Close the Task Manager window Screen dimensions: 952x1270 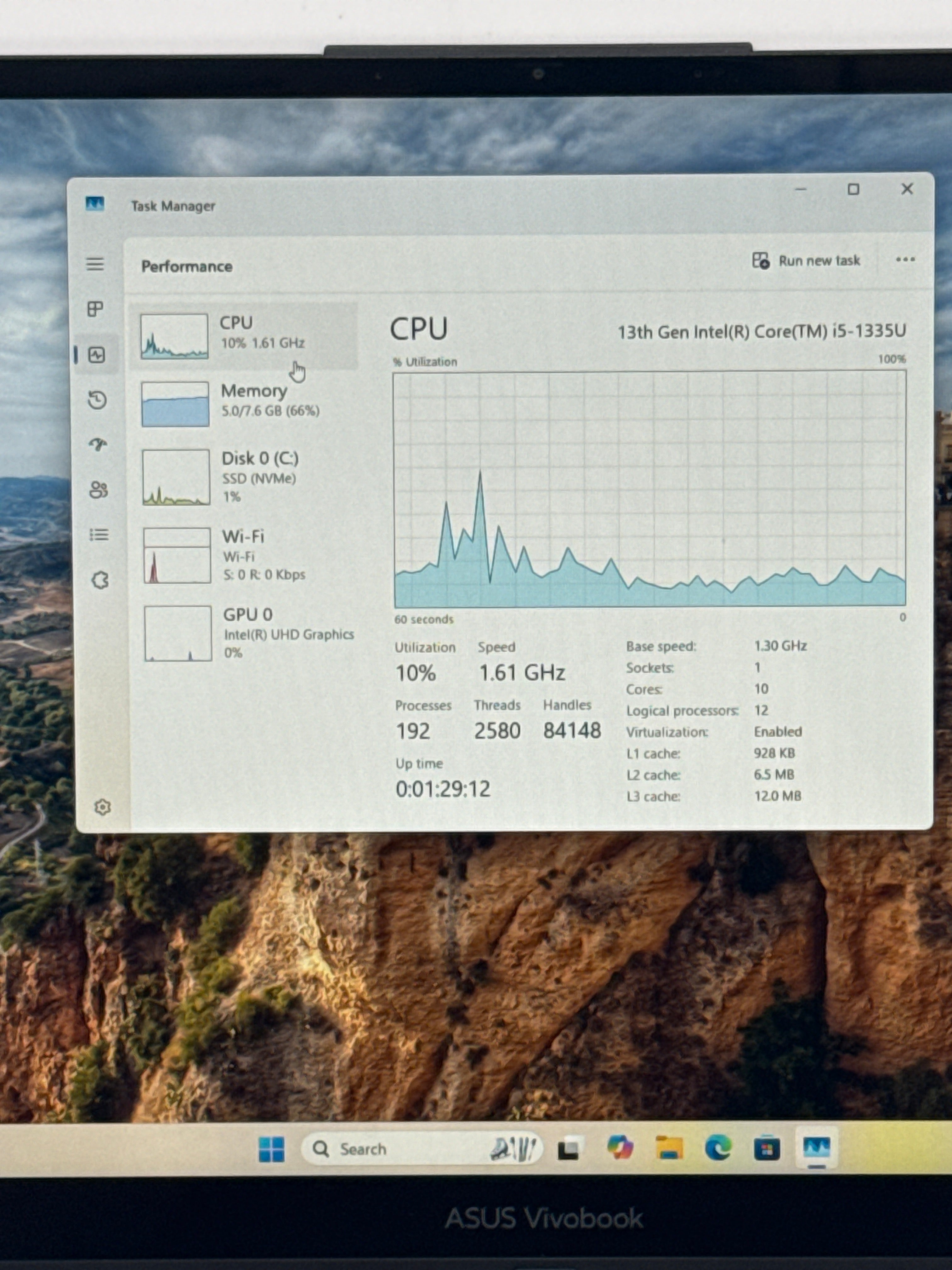907,189
